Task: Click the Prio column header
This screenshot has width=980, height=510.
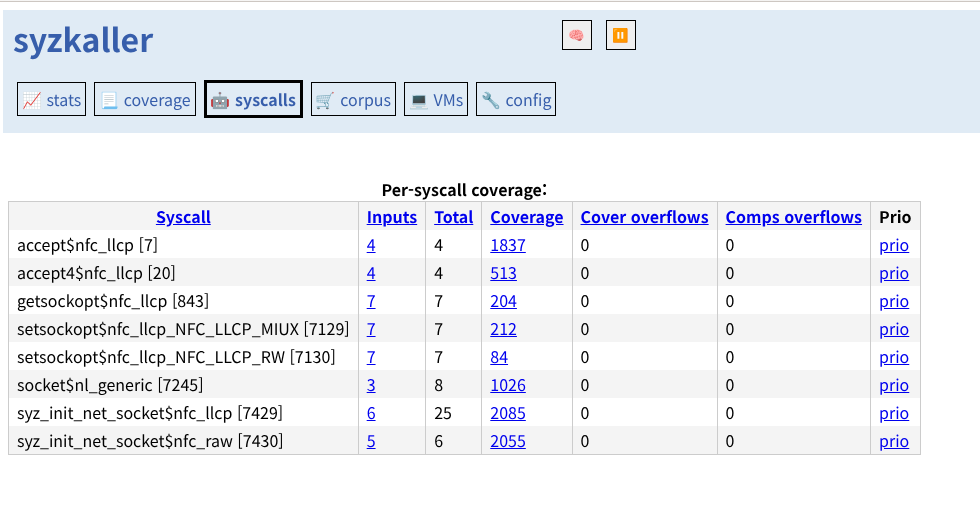Action: [x=895, y=217]
